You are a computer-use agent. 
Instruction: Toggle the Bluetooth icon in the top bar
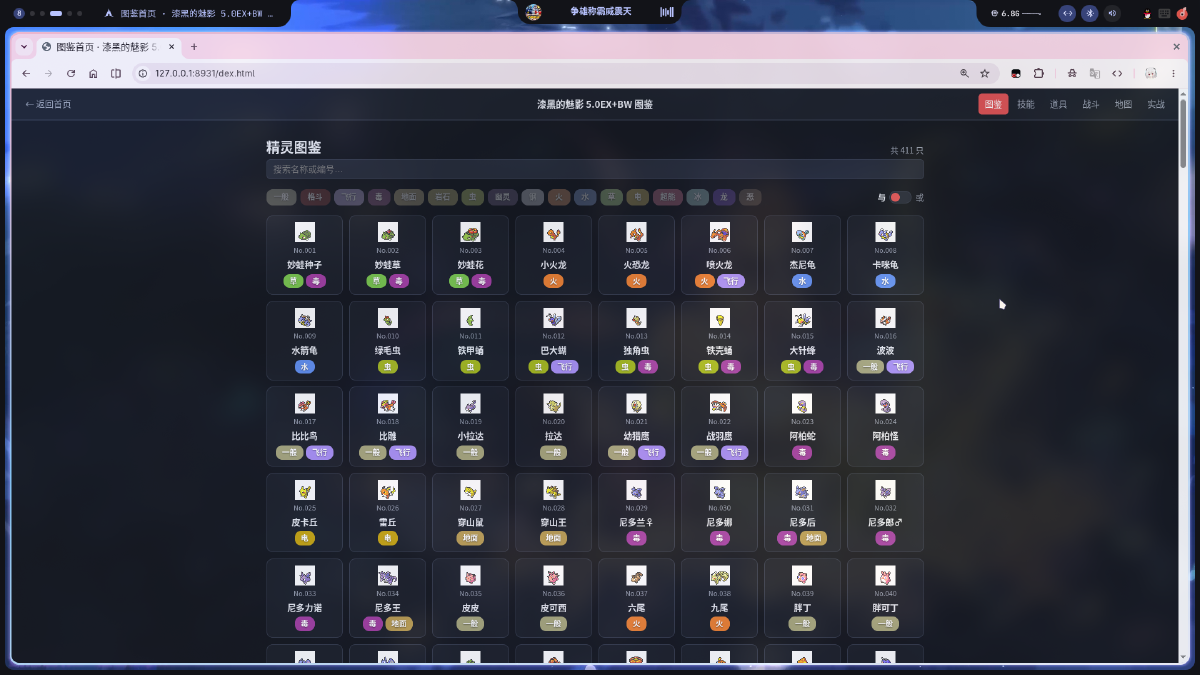tap(1090, 13)
